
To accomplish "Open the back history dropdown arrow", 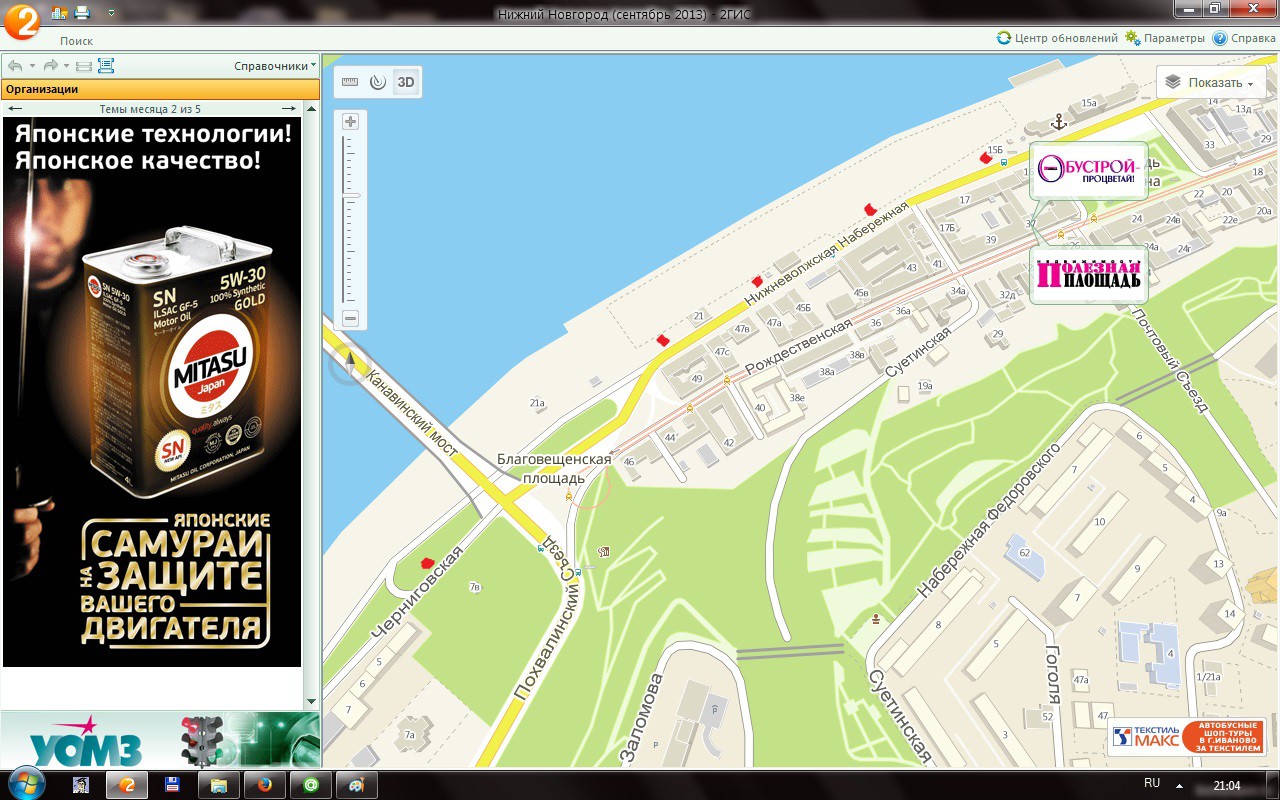I will coord(32,66).
